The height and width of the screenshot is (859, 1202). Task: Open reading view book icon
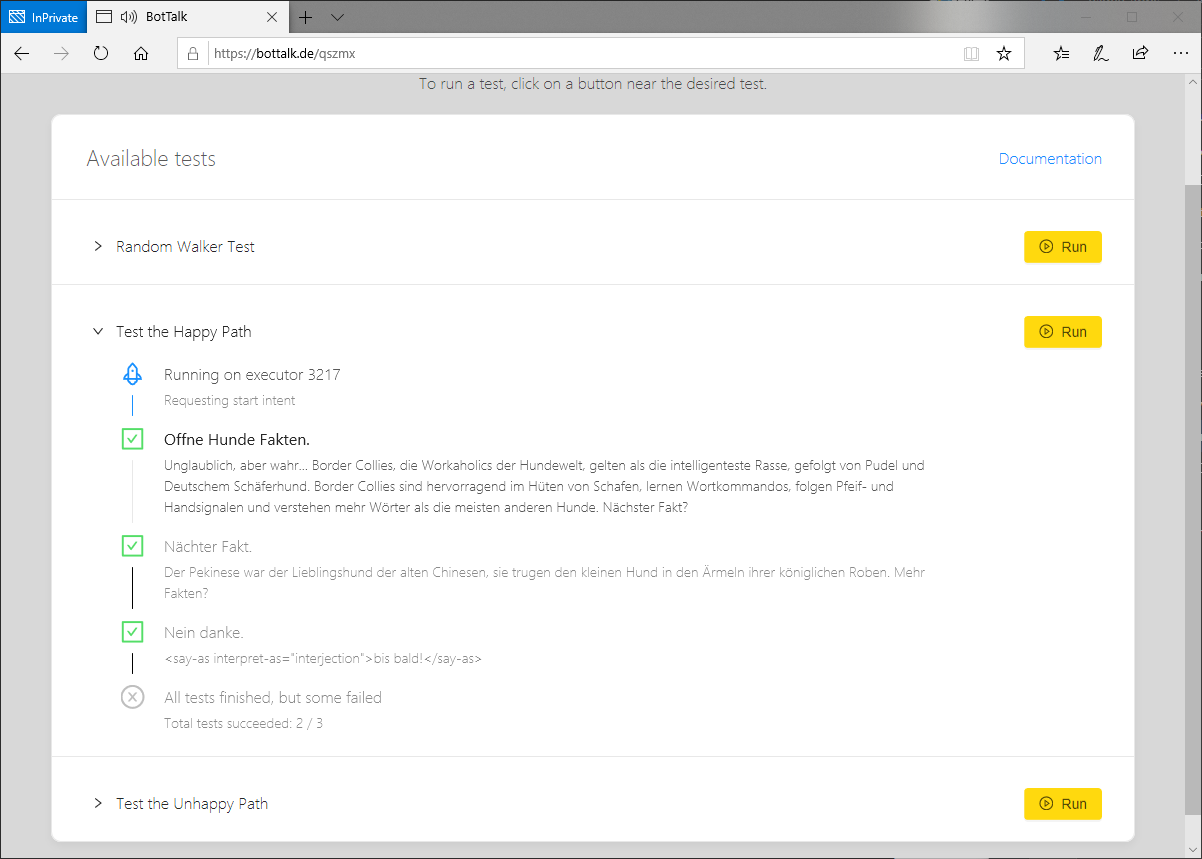click(971, 54)
